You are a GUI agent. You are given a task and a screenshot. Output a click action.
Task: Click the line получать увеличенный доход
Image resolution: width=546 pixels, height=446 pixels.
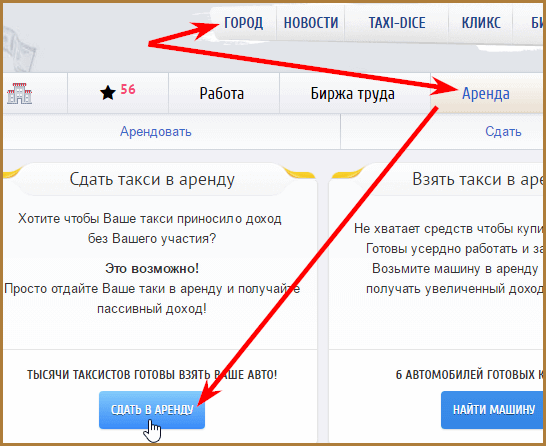(x=455, y=289)
